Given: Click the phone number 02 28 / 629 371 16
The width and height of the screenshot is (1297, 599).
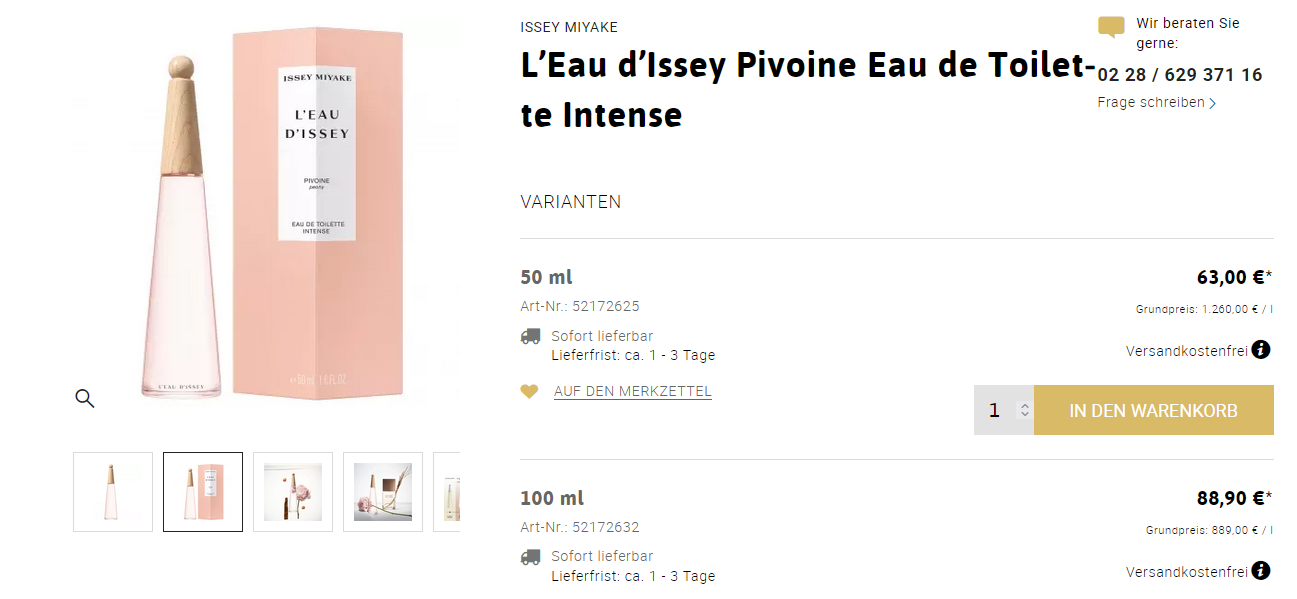Looking at the screenshot, I should point(1179,75).
